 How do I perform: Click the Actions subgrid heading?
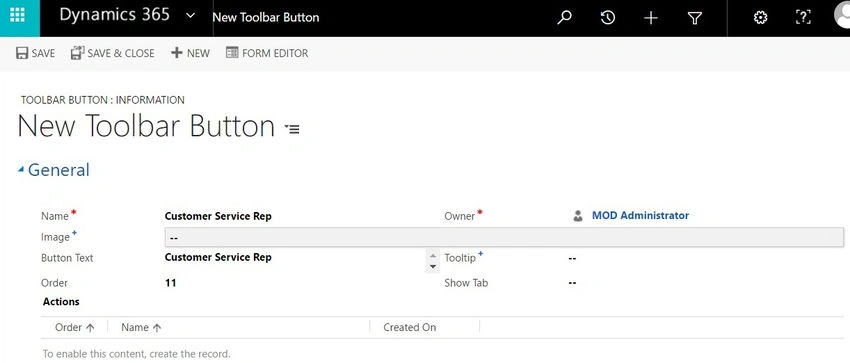pyautogui.click(x=61, y=302)
